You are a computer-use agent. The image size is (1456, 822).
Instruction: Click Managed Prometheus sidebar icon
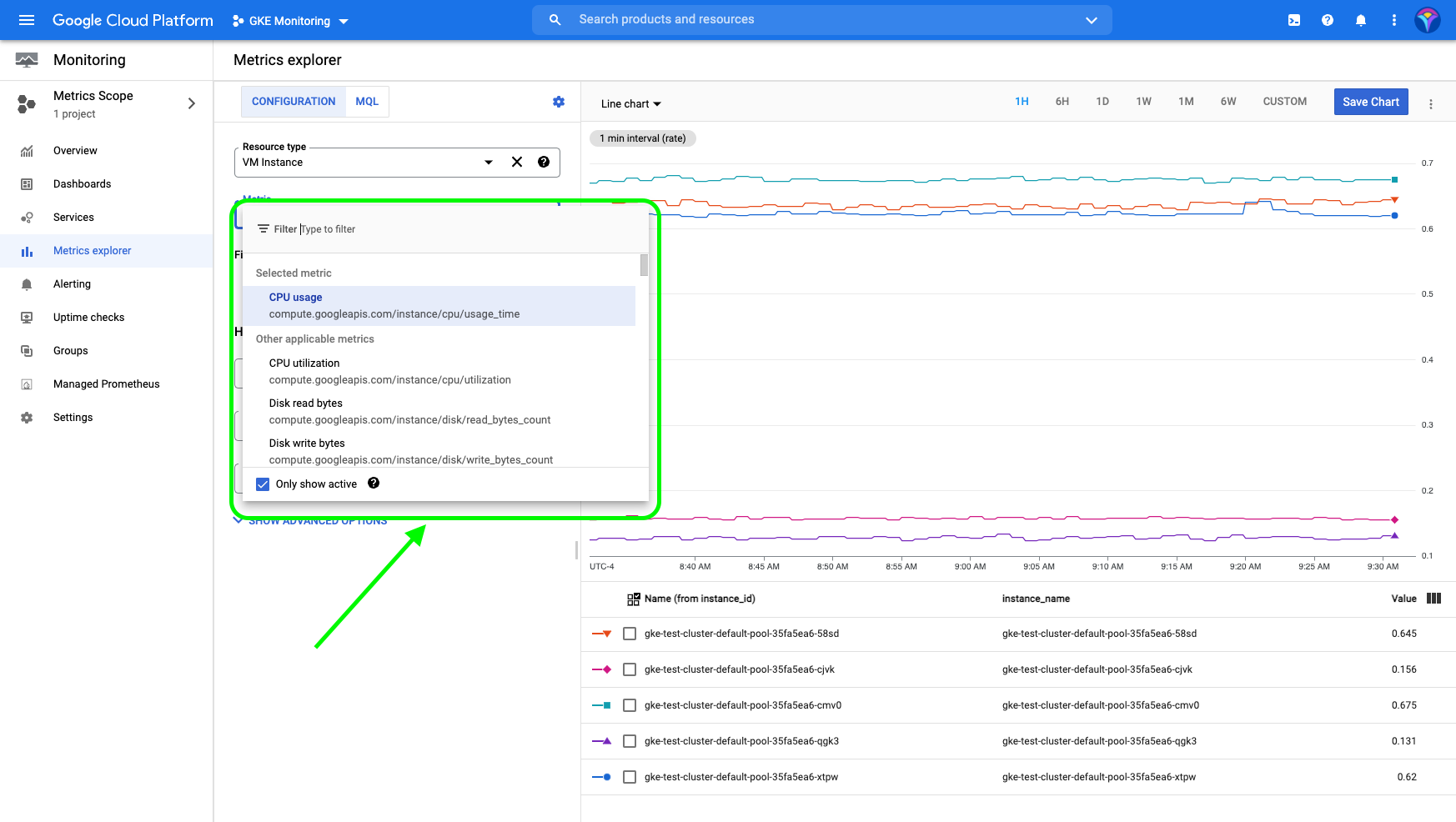(x=27, y=384)
